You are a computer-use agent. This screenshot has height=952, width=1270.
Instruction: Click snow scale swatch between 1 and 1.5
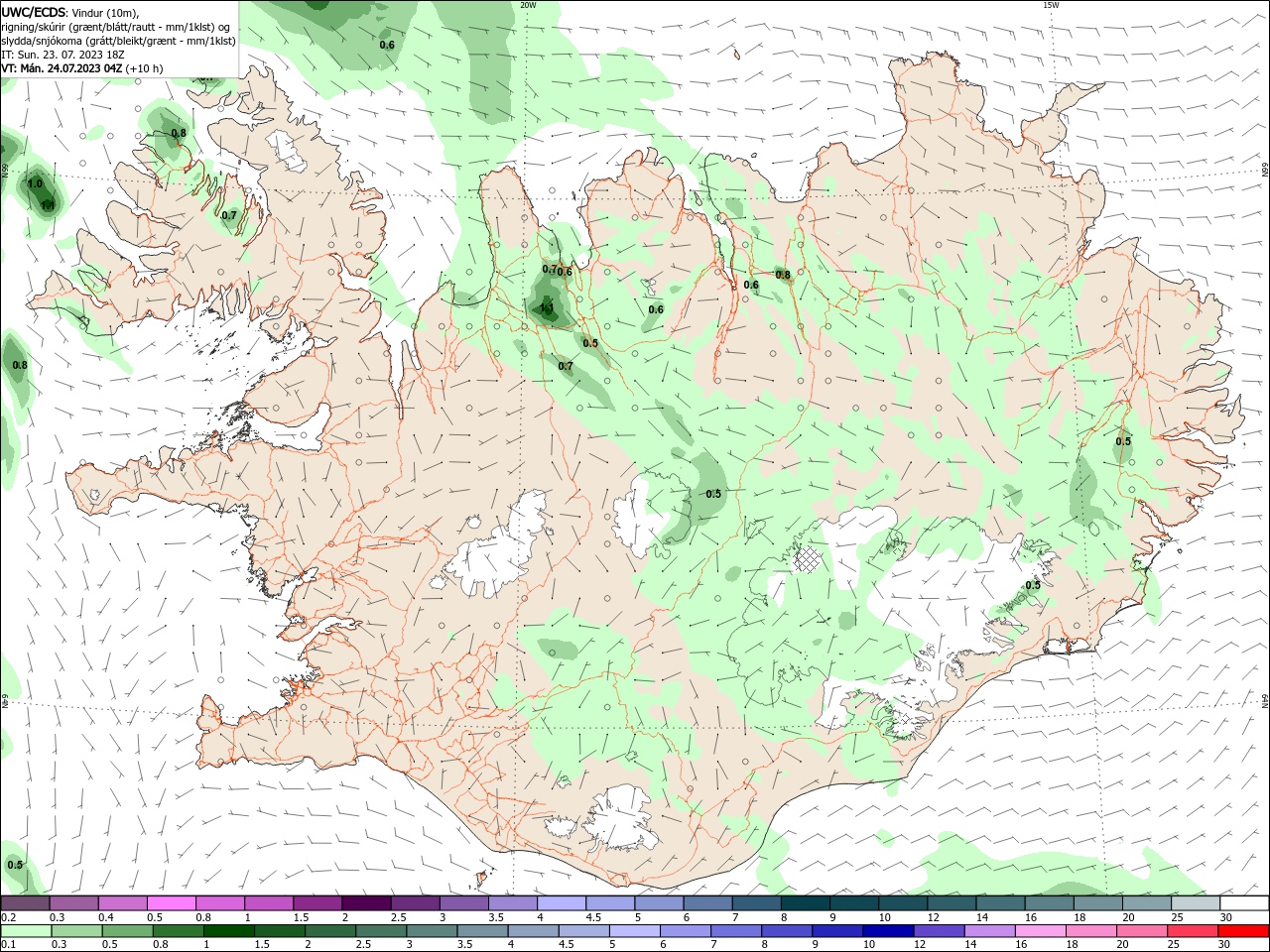click(x=268, y=903)
